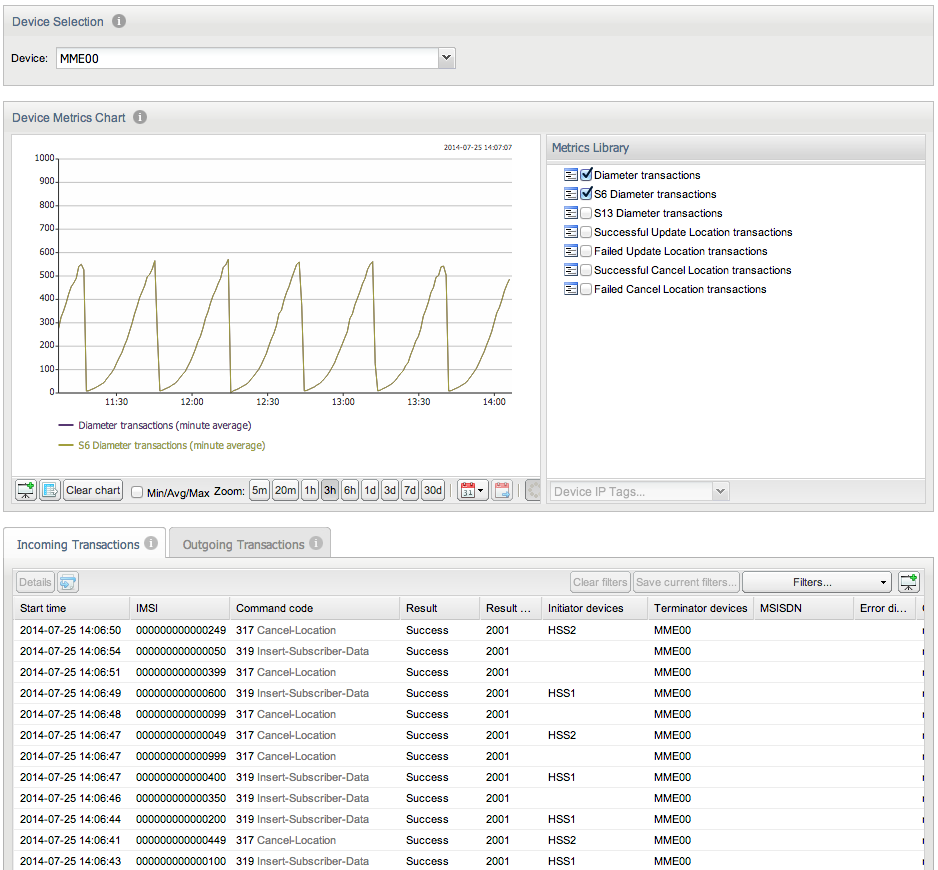Check the S13 Diameter transactions checkbox
The width and height of the screenshot is (938, 870).
586,213
